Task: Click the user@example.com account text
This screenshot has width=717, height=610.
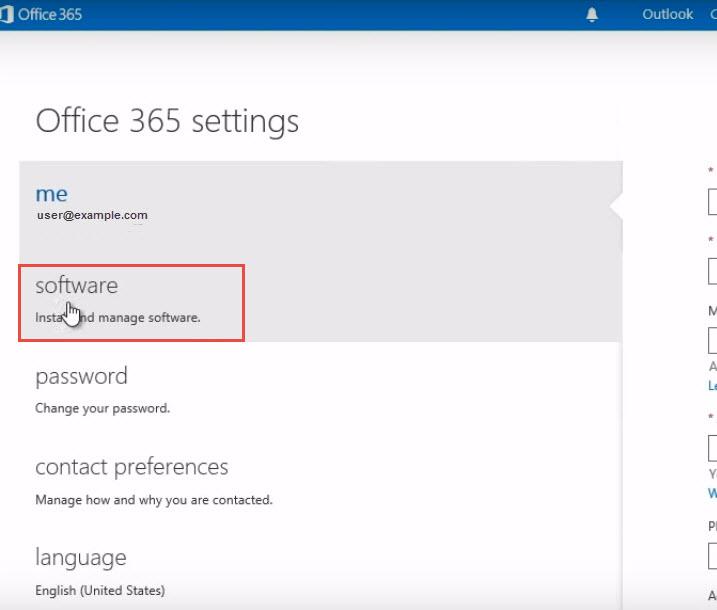Action: (x=92, y=215)
